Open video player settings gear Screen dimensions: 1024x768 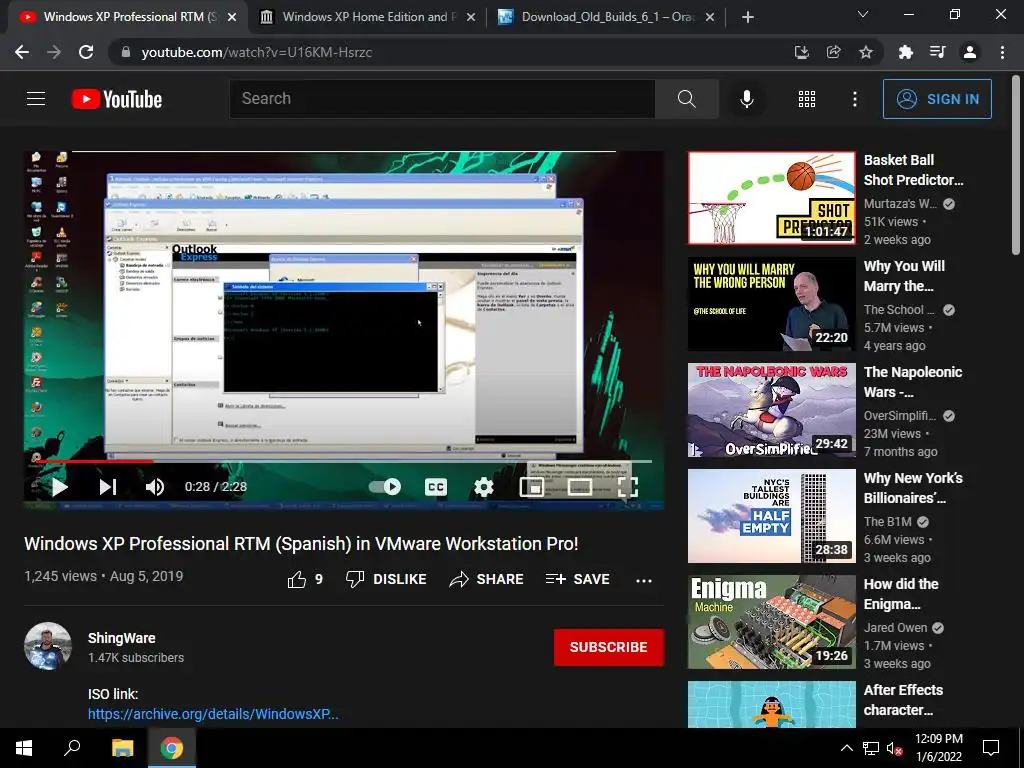click(483, 487)
